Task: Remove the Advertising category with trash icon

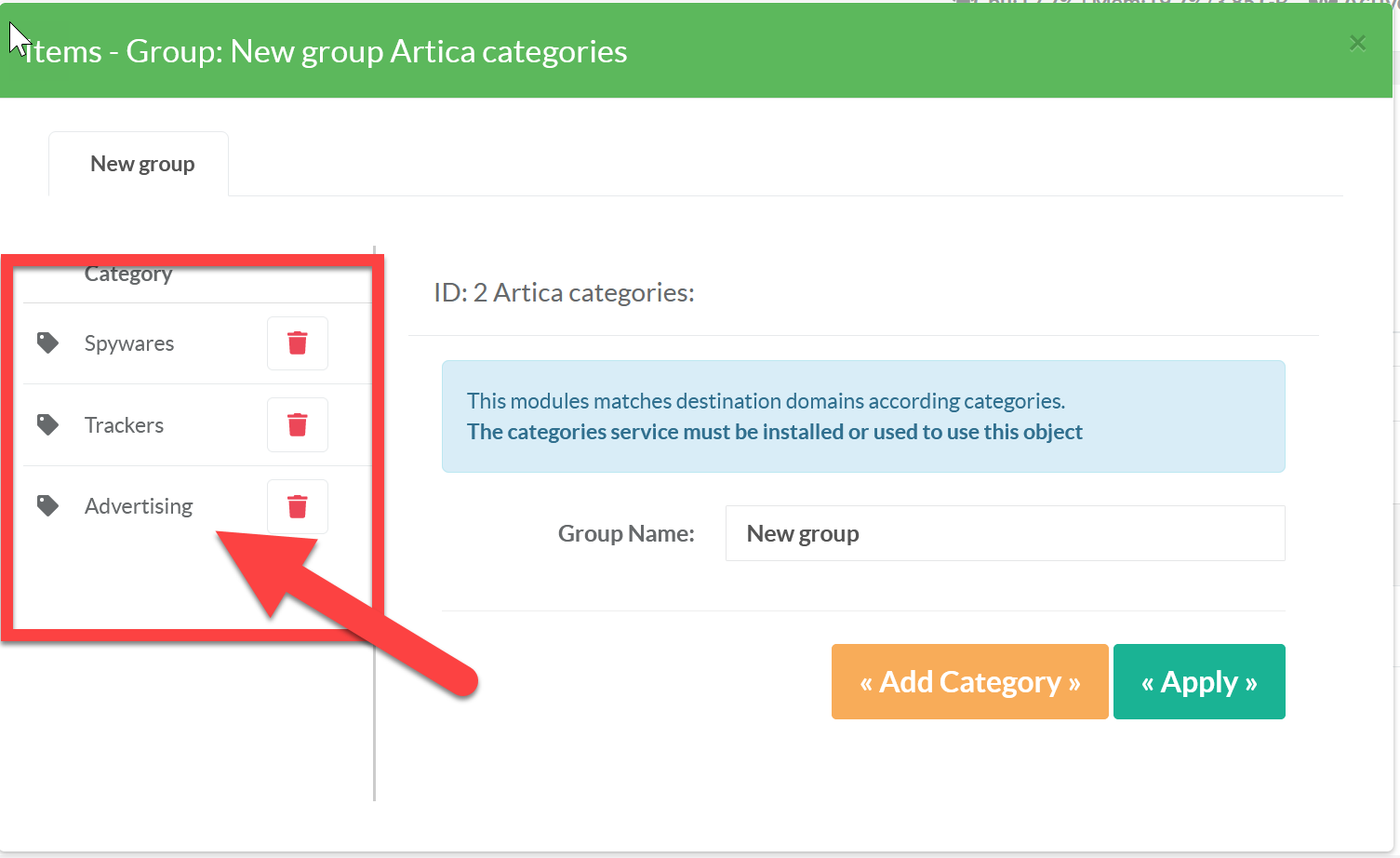Action: tap(298, 506)
